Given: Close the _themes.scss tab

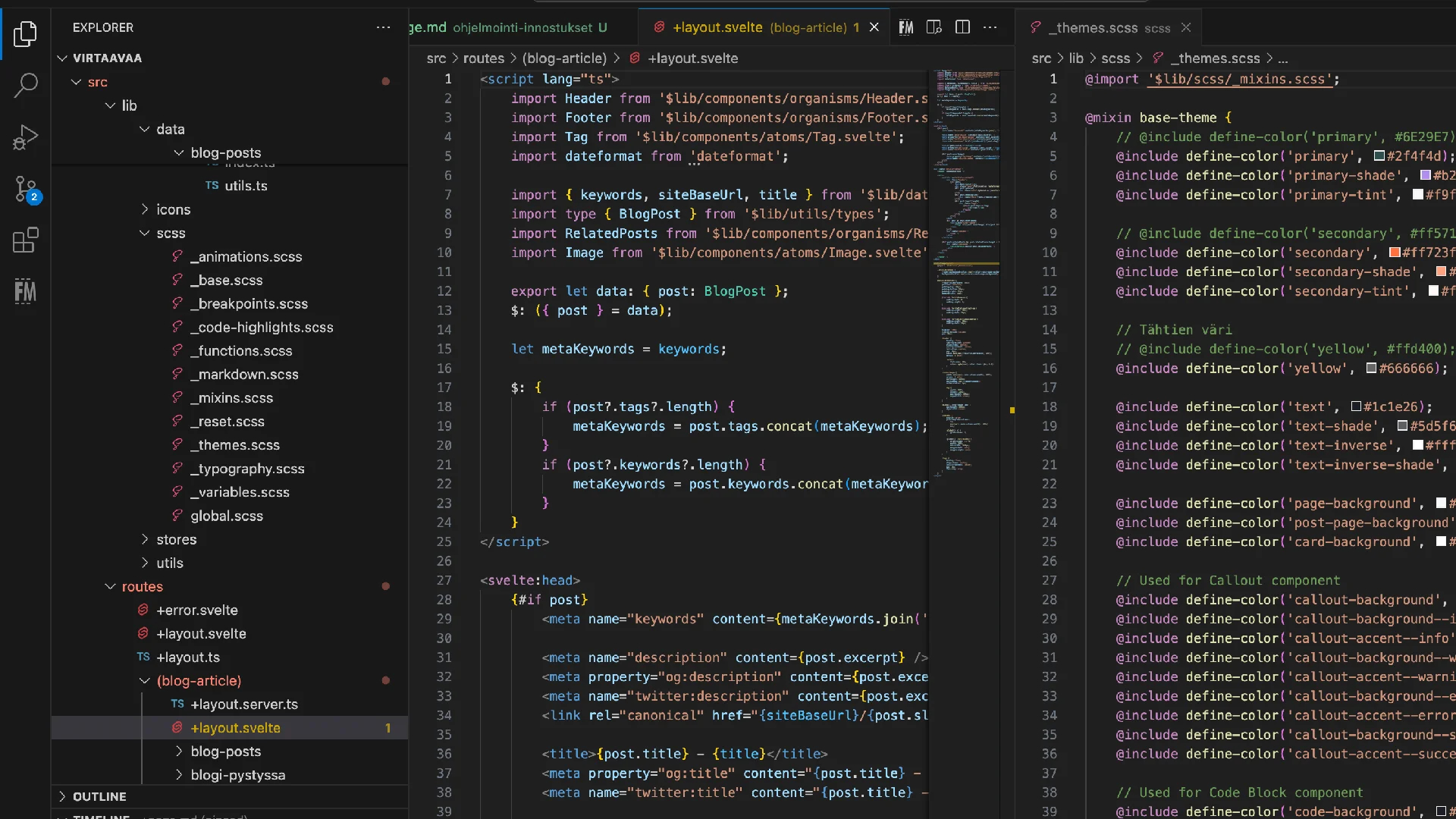Looking at the screenshot, I should (1186, 27).
